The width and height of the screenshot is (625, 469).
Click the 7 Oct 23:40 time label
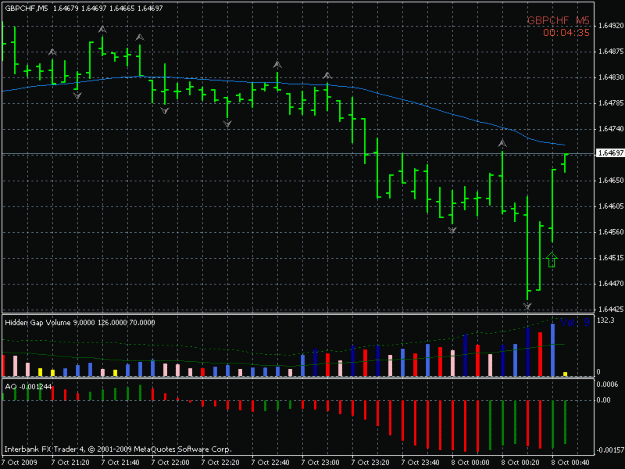pos(420,463)
